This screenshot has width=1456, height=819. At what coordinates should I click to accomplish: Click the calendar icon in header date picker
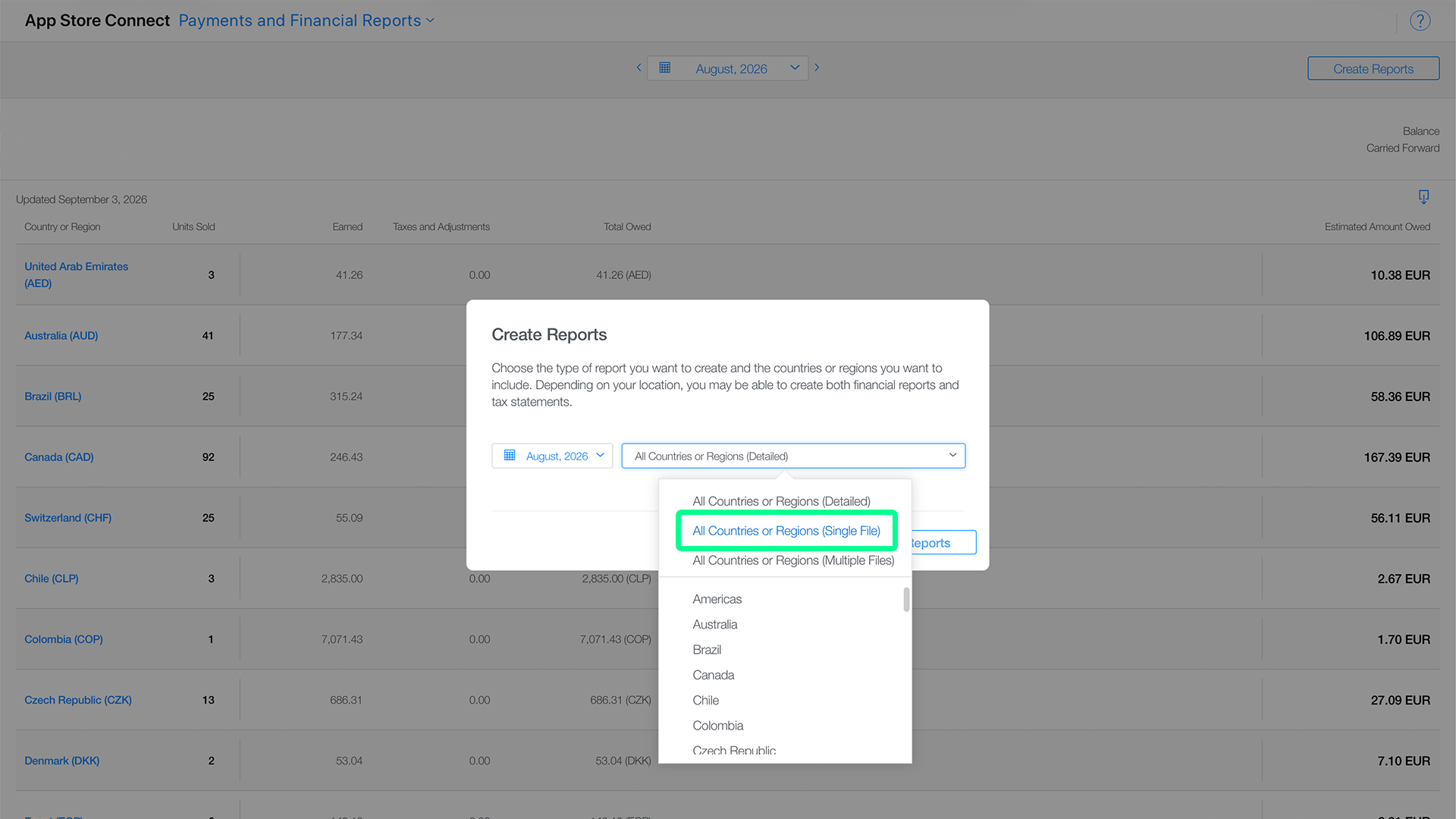pyautogui.click(x=665, y=67)
